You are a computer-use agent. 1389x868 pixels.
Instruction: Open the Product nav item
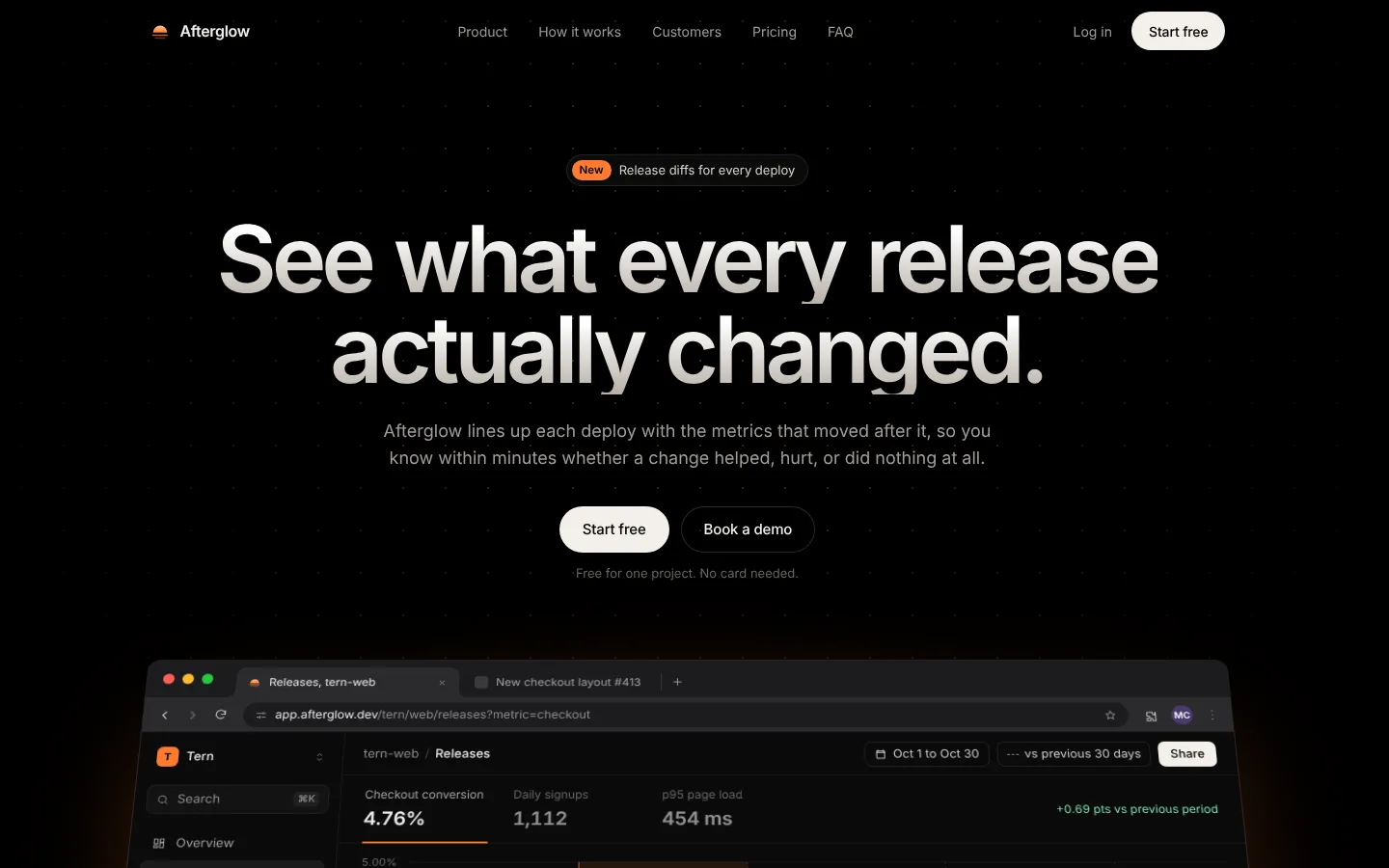482,32
